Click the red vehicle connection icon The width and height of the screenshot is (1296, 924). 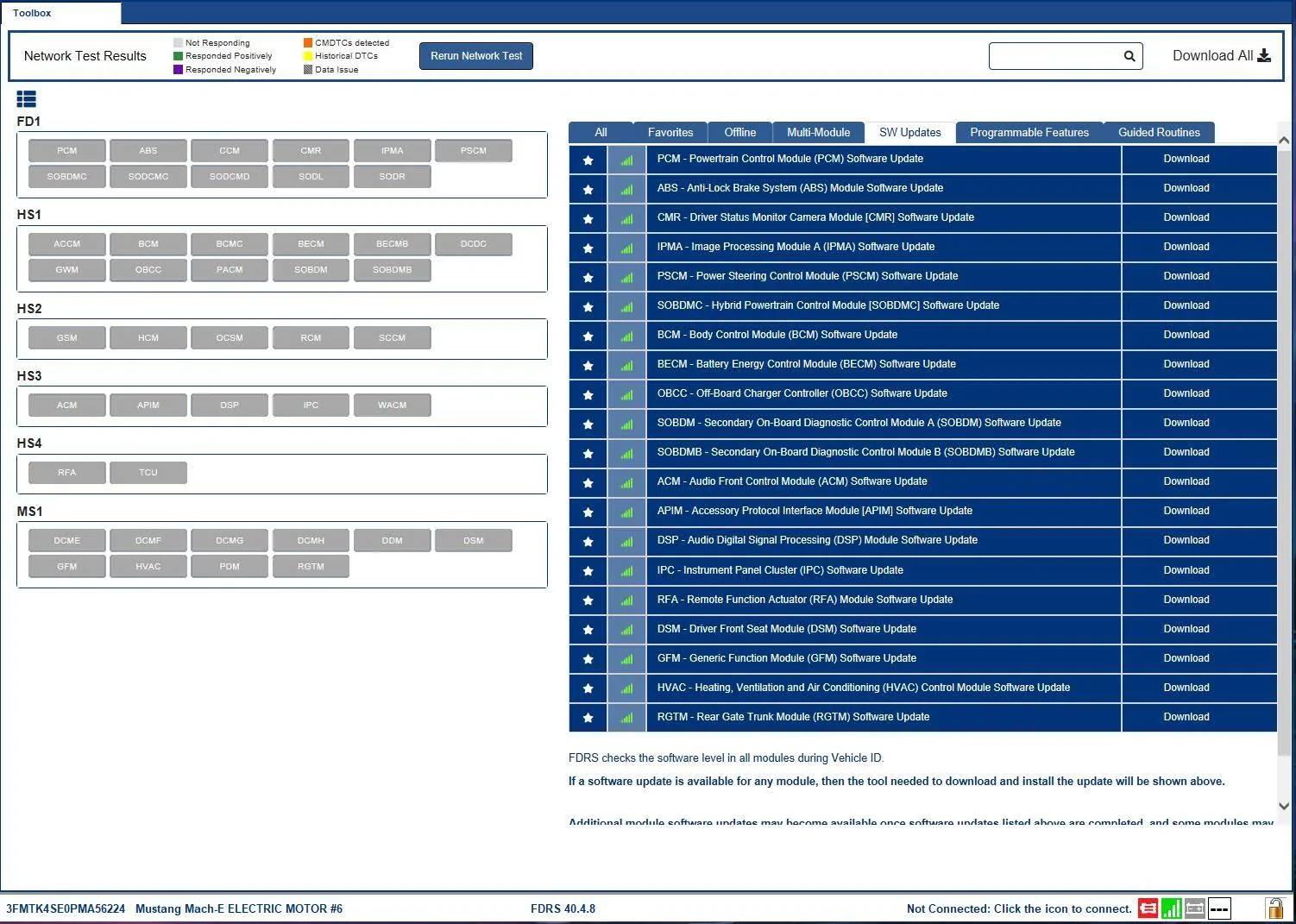click(x=1148, y=908)
